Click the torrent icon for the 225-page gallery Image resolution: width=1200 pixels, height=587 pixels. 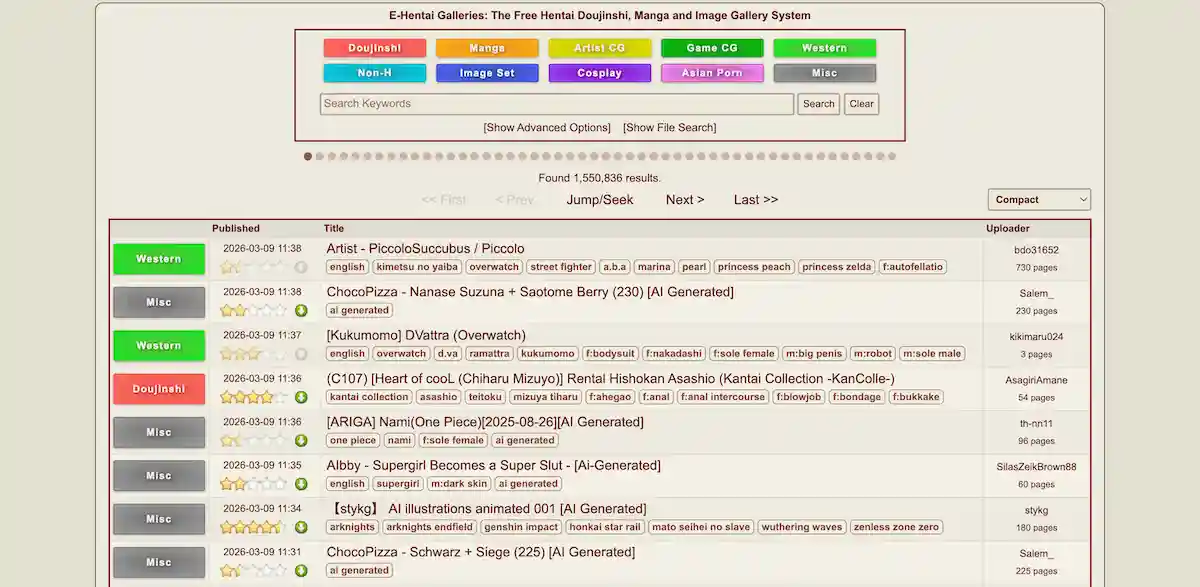pyautogui.click(x=301, y=571)
